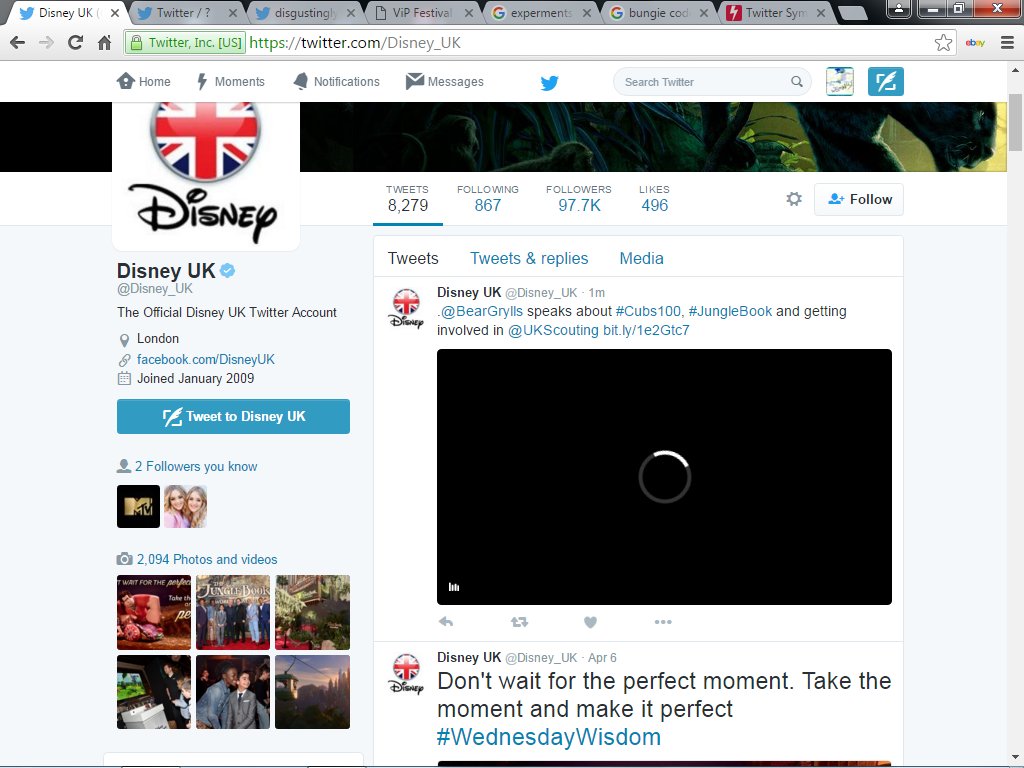Image resolution: width=1024 pixels, height=768 pixels.
Task: Click the Twitter bird logo in navbar
Action: [549, 82]
